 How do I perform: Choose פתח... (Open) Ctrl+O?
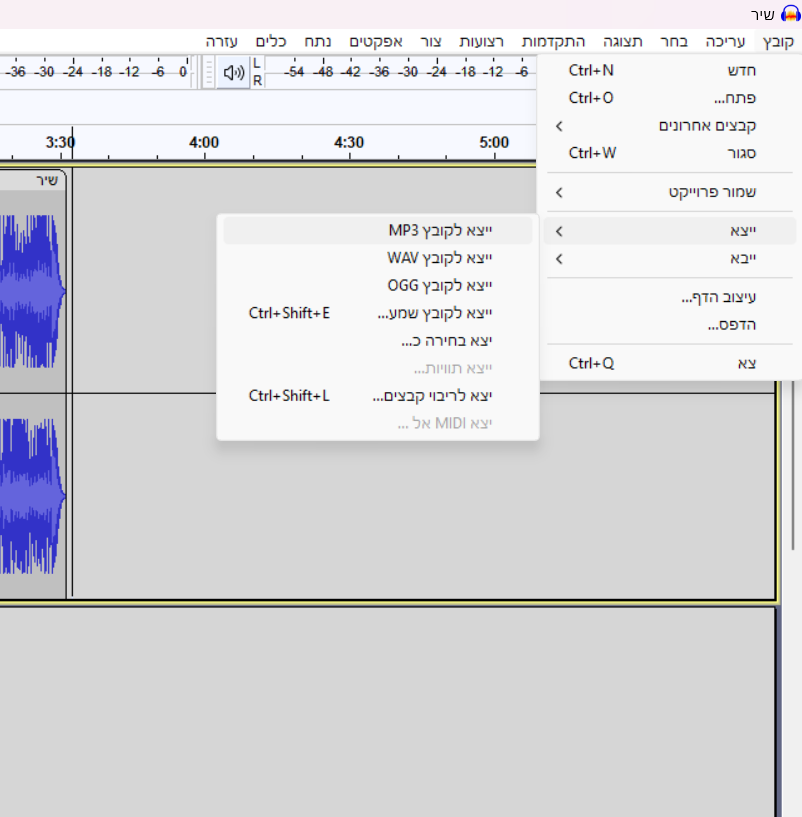(670, 98)
